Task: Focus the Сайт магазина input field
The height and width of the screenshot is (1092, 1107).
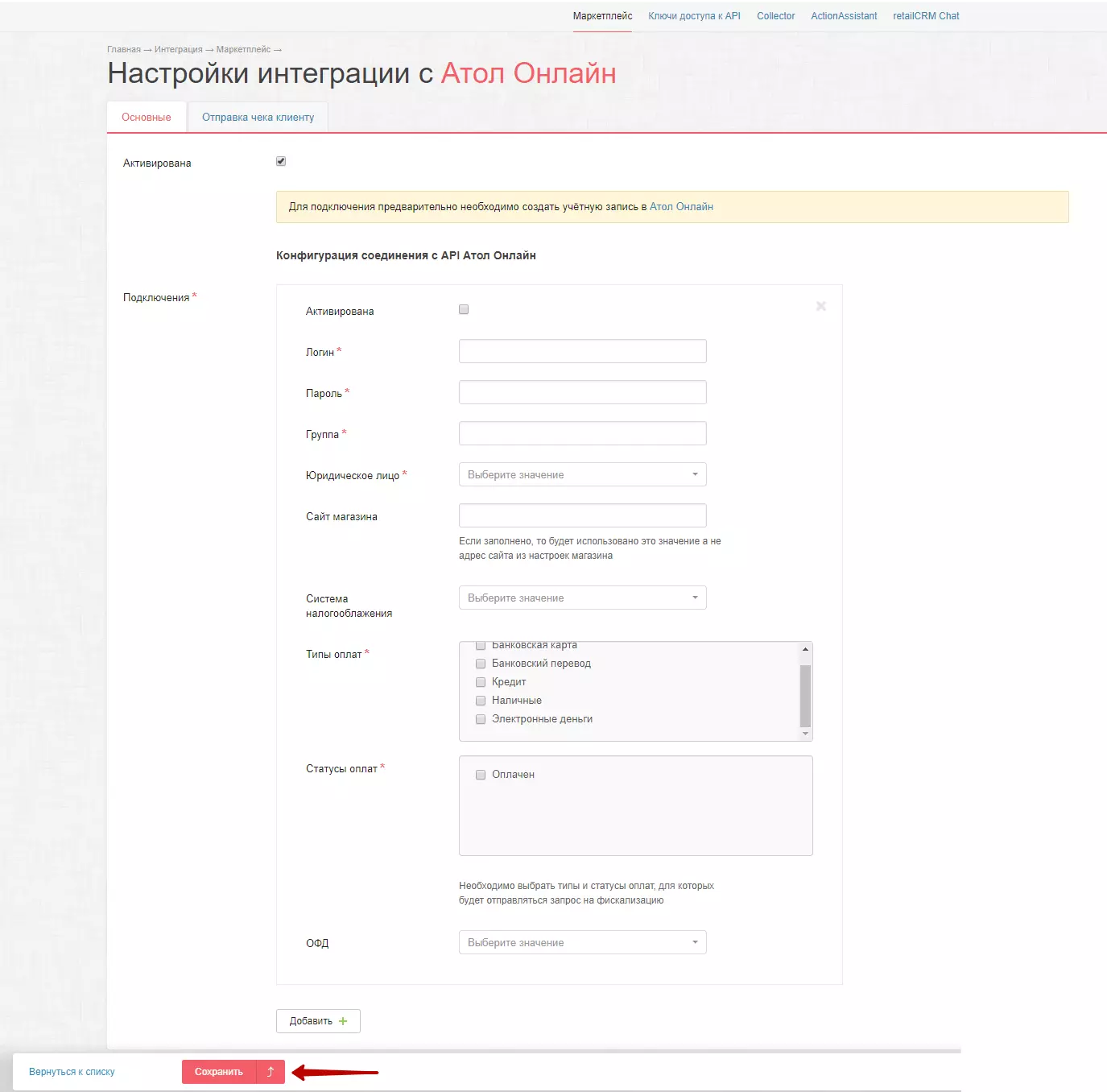Action: 583,515
